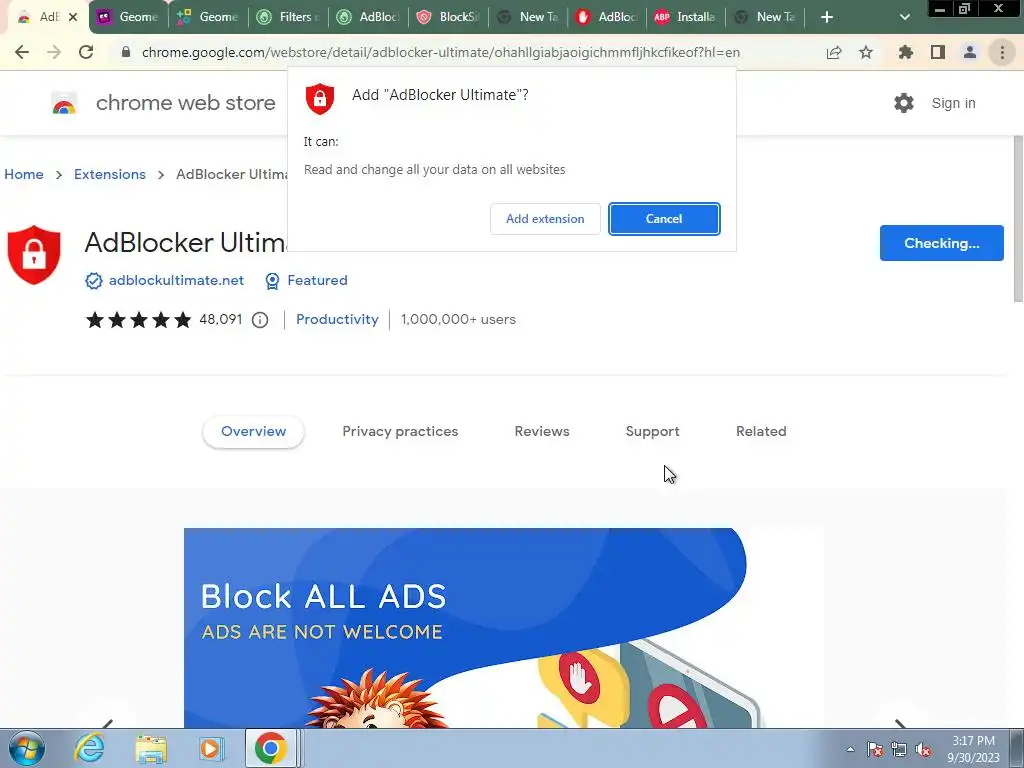Click the Checking... button
The height and width of the screenshot is (768, 1024).
[942, 243]
